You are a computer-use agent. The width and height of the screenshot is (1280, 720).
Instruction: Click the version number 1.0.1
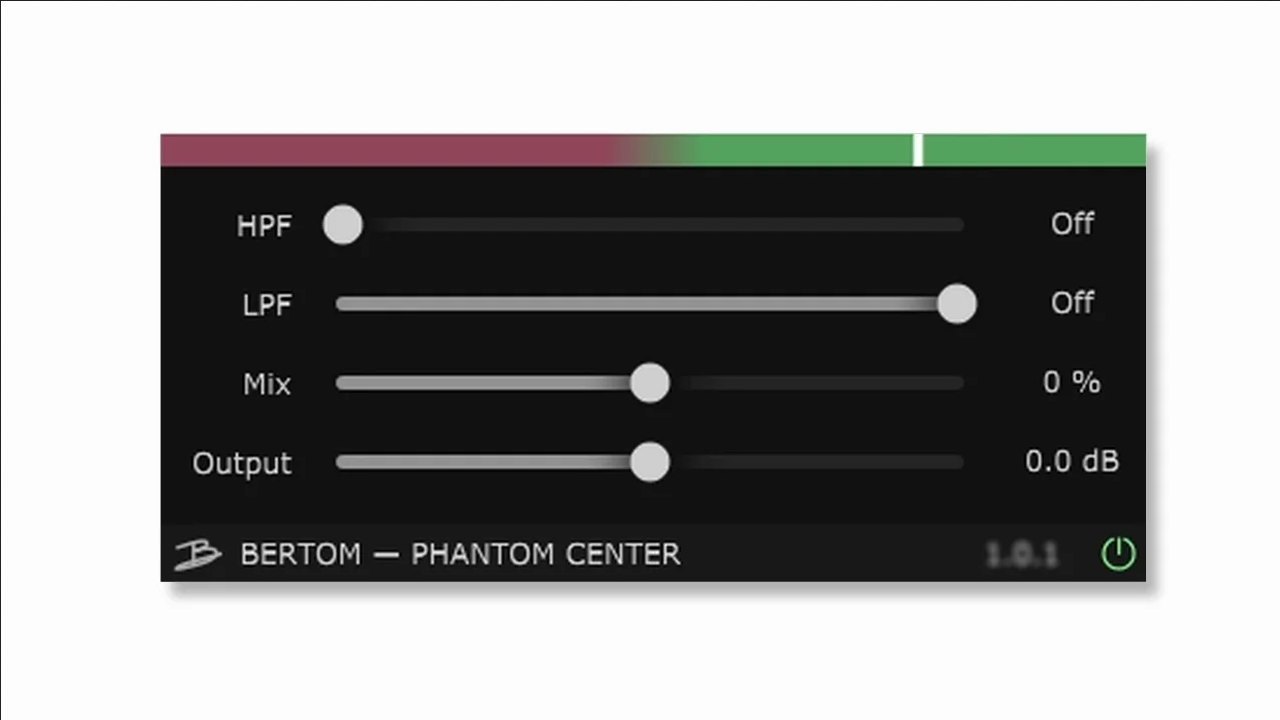tap(1023, 553)
